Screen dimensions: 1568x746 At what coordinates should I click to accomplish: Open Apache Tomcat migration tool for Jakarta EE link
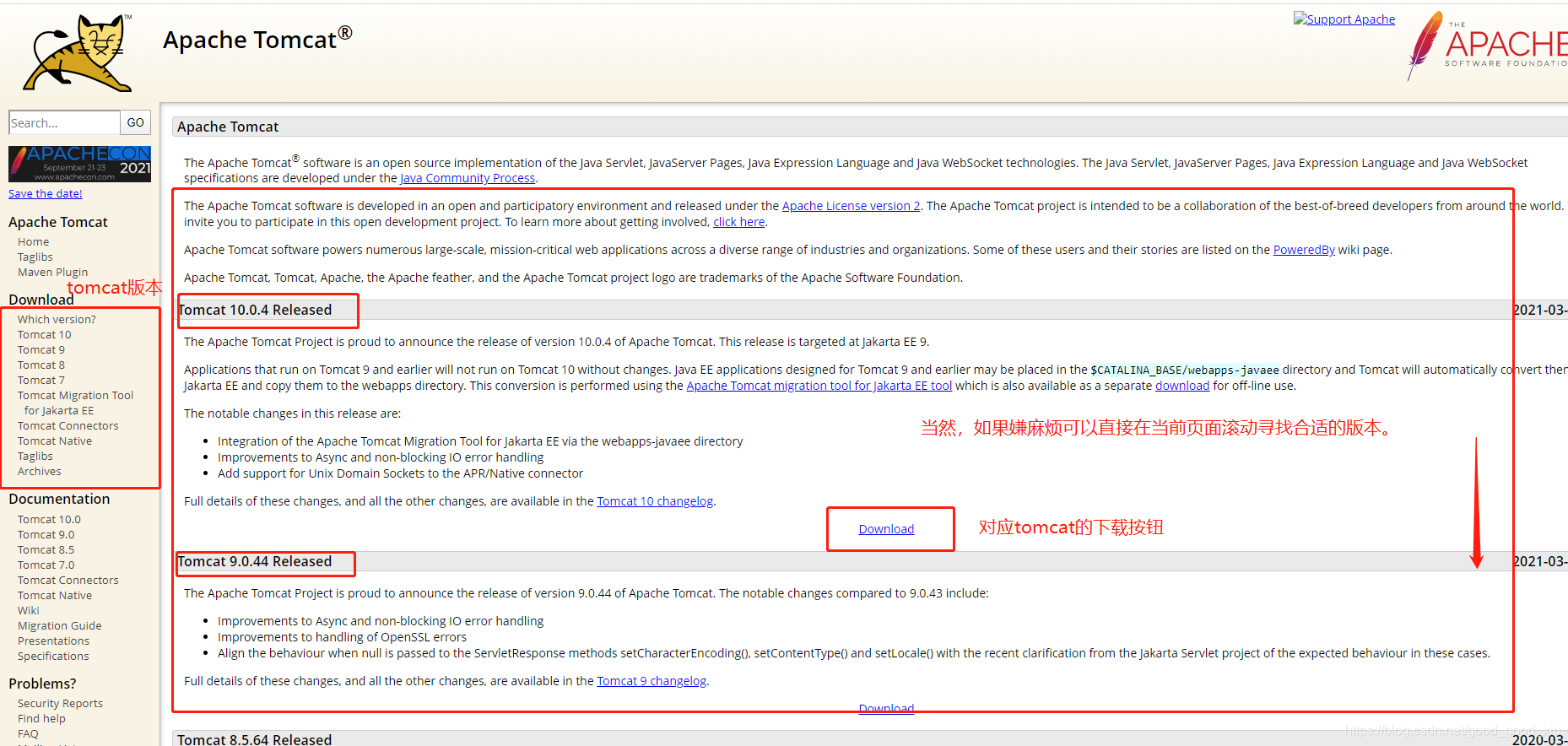(819, 386)
